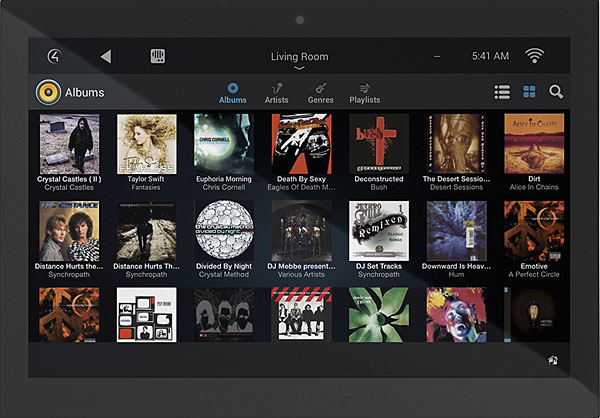Open Death By Sexy album cover
The width and height of the screenshot is (600, 418).
pyautogui.click(x=302, y=144)
